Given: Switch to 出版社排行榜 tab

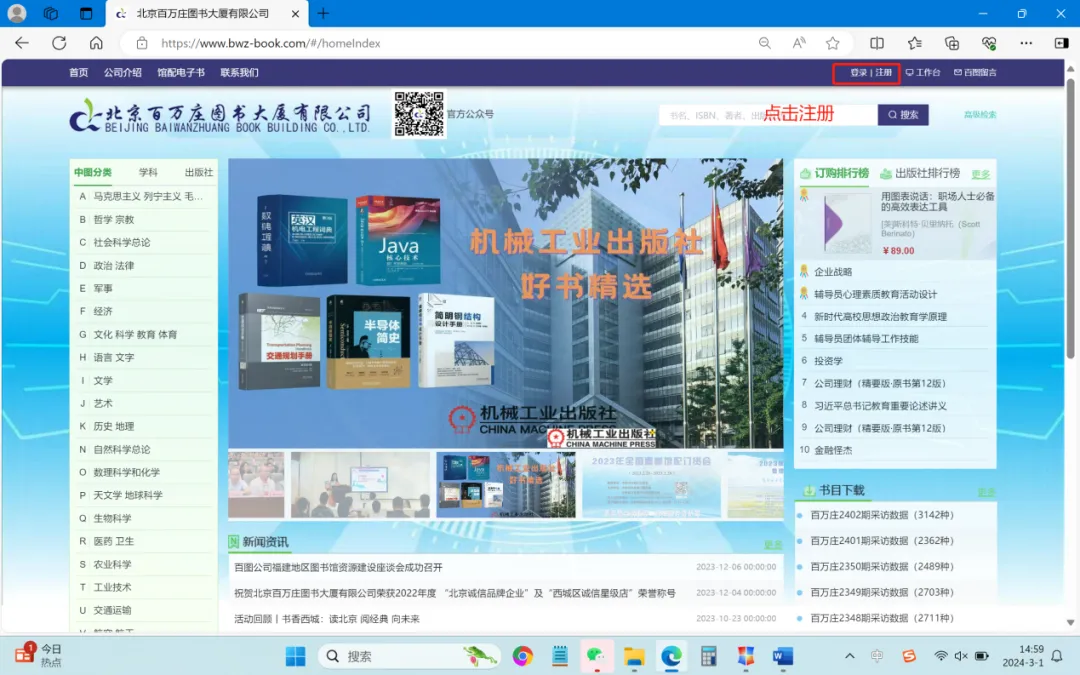Looking at the screenshot, I should [x=920, y=173].
